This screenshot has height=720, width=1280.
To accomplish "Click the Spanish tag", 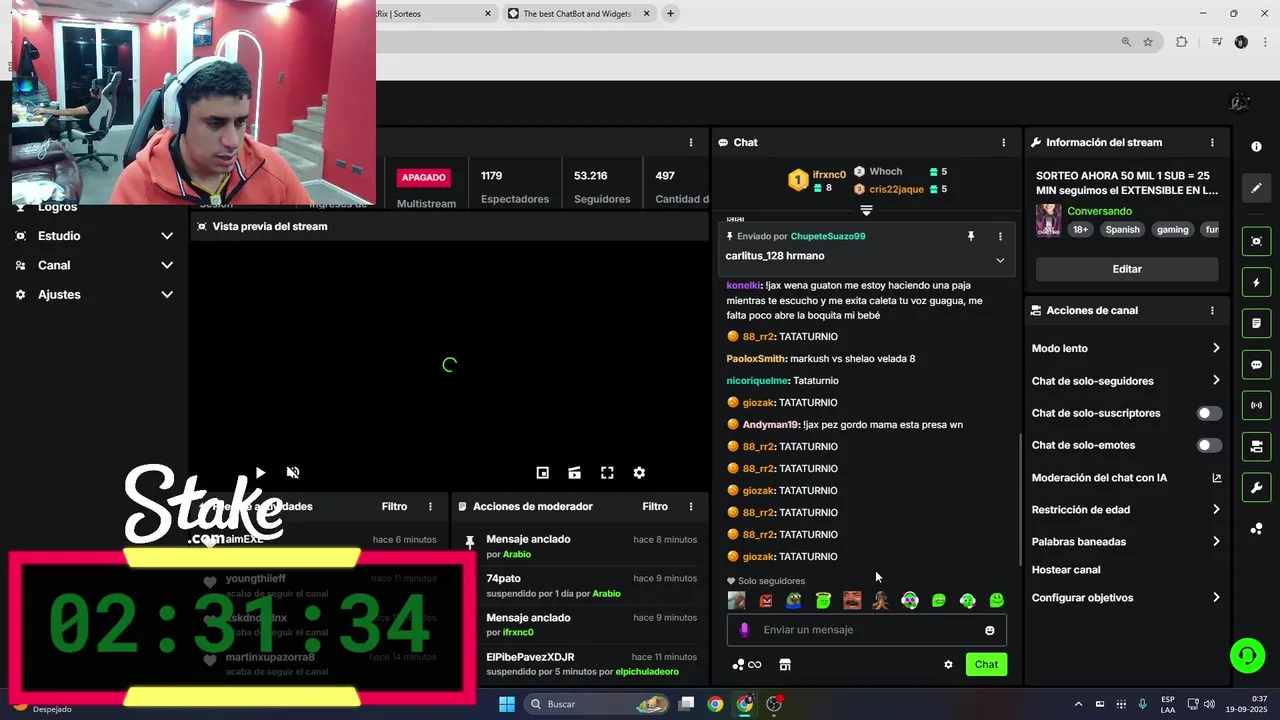I will pos(1122,229).
